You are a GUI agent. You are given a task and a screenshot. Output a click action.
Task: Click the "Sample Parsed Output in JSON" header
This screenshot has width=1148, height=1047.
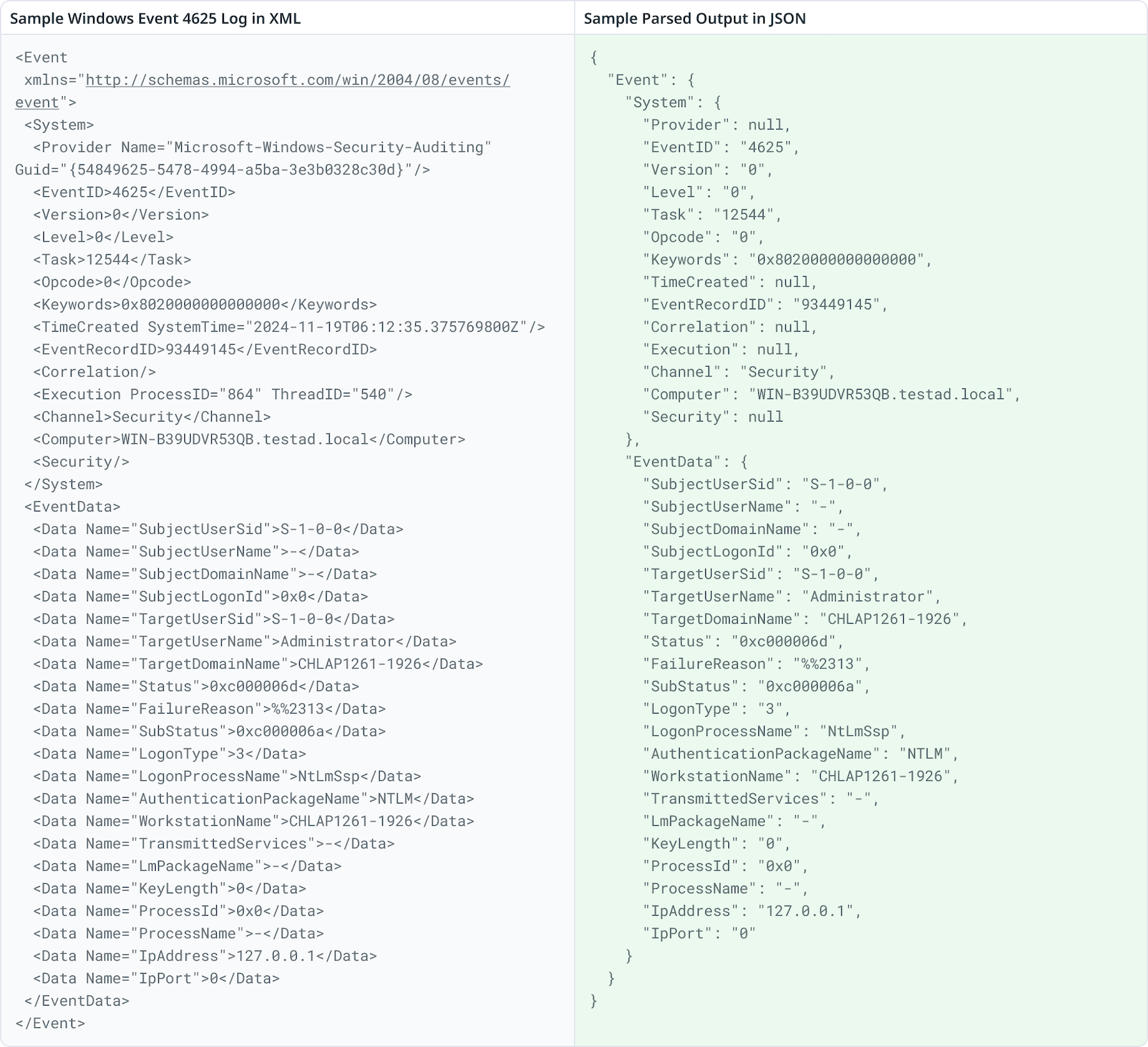click(695, 18)
